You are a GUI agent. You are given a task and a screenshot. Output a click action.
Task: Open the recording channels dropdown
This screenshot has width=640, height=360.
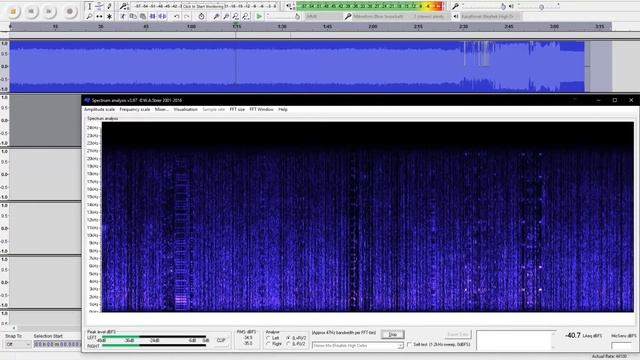(x=430, y=16)
